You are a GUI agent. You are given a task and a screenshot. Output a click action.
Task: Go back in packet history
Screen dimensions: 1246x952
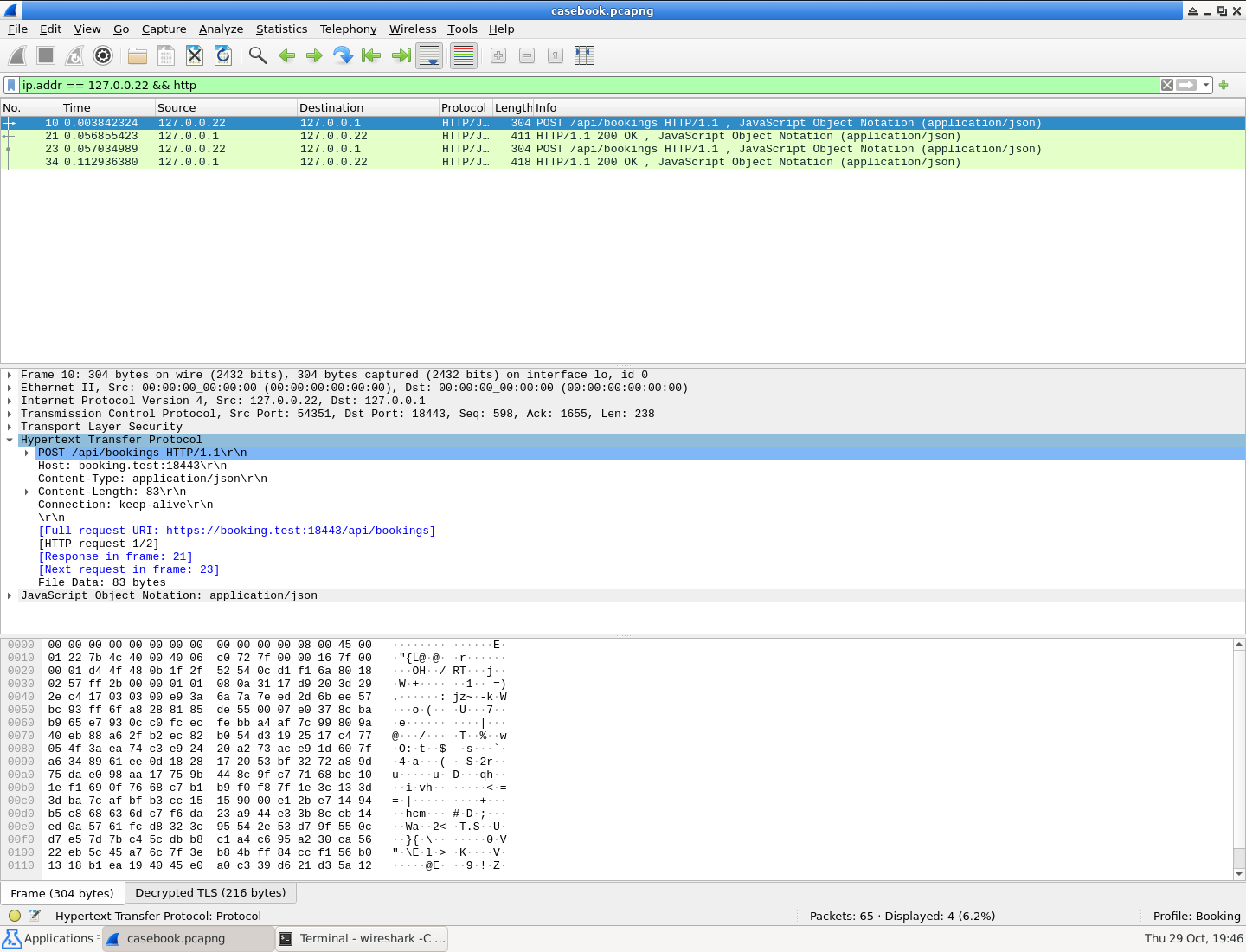pos(286,56)
